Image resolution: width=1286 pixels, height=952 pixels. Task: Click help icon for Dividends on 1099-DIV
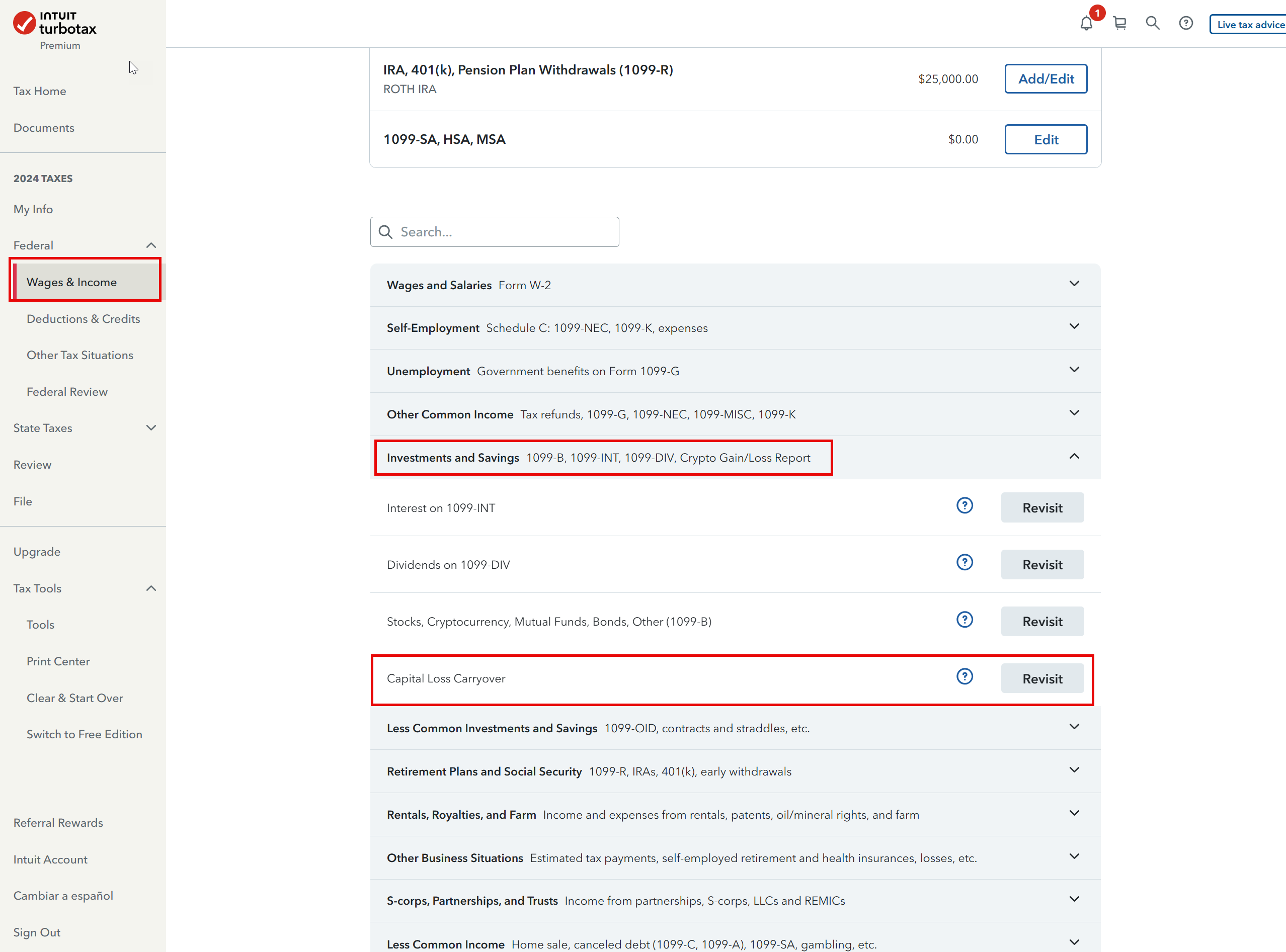[x=965, y=562]
